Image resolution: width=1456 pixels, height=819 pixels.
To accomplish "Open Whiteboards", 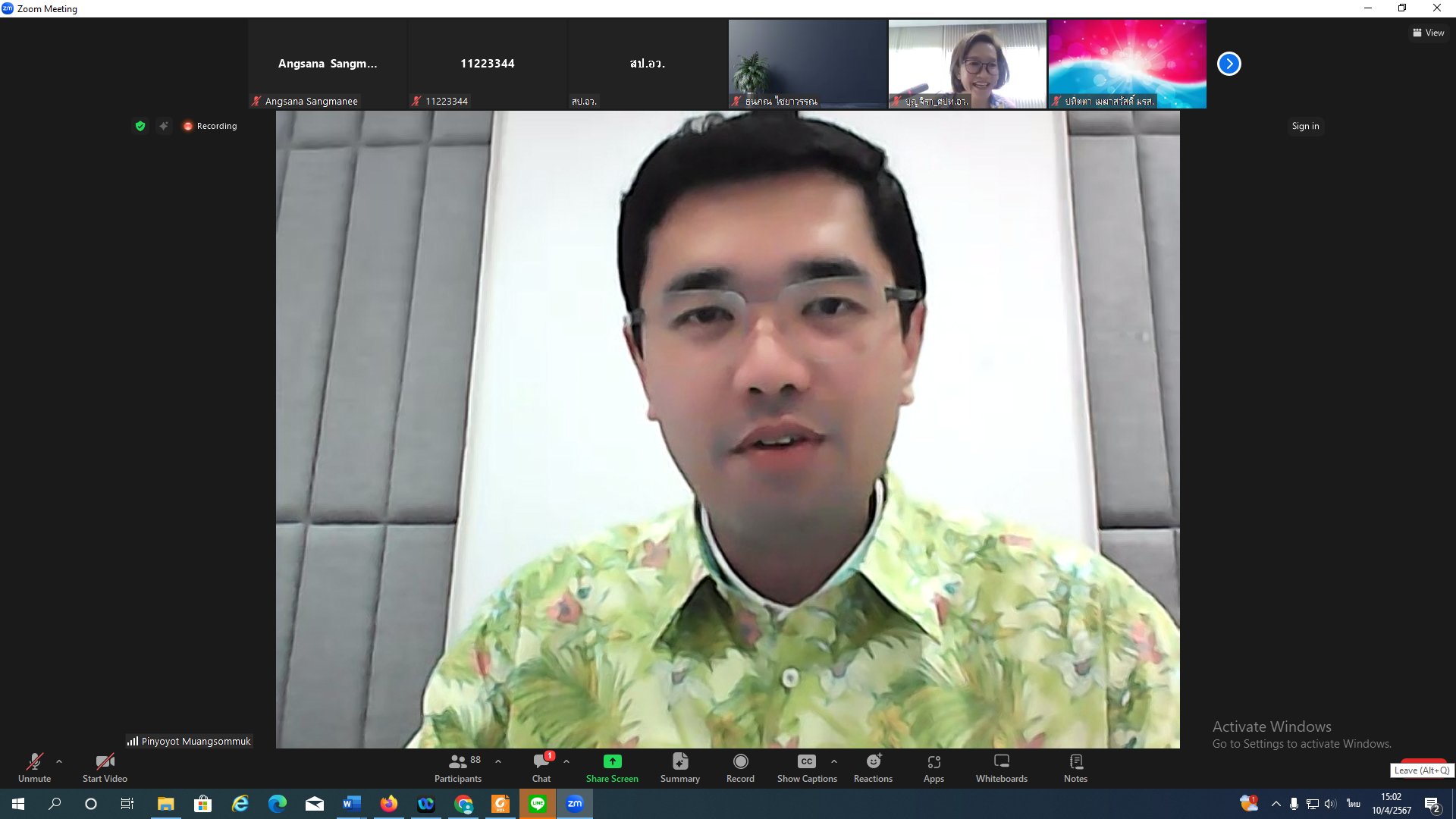I will 1002,767.
